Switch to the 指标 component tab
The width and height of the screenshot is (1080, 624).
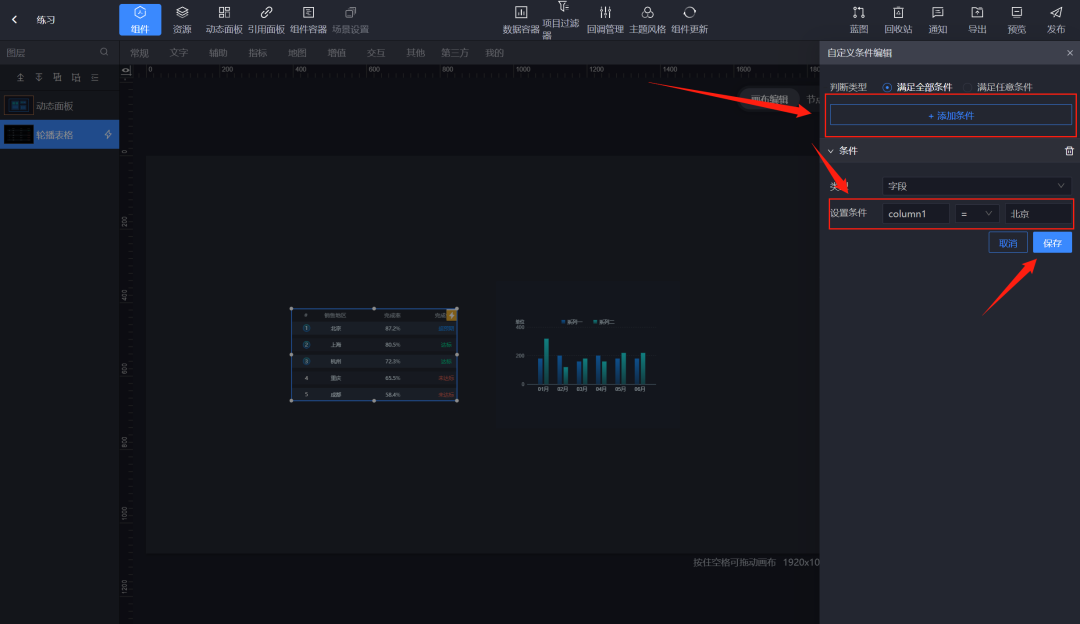click(x=258, y=53)
